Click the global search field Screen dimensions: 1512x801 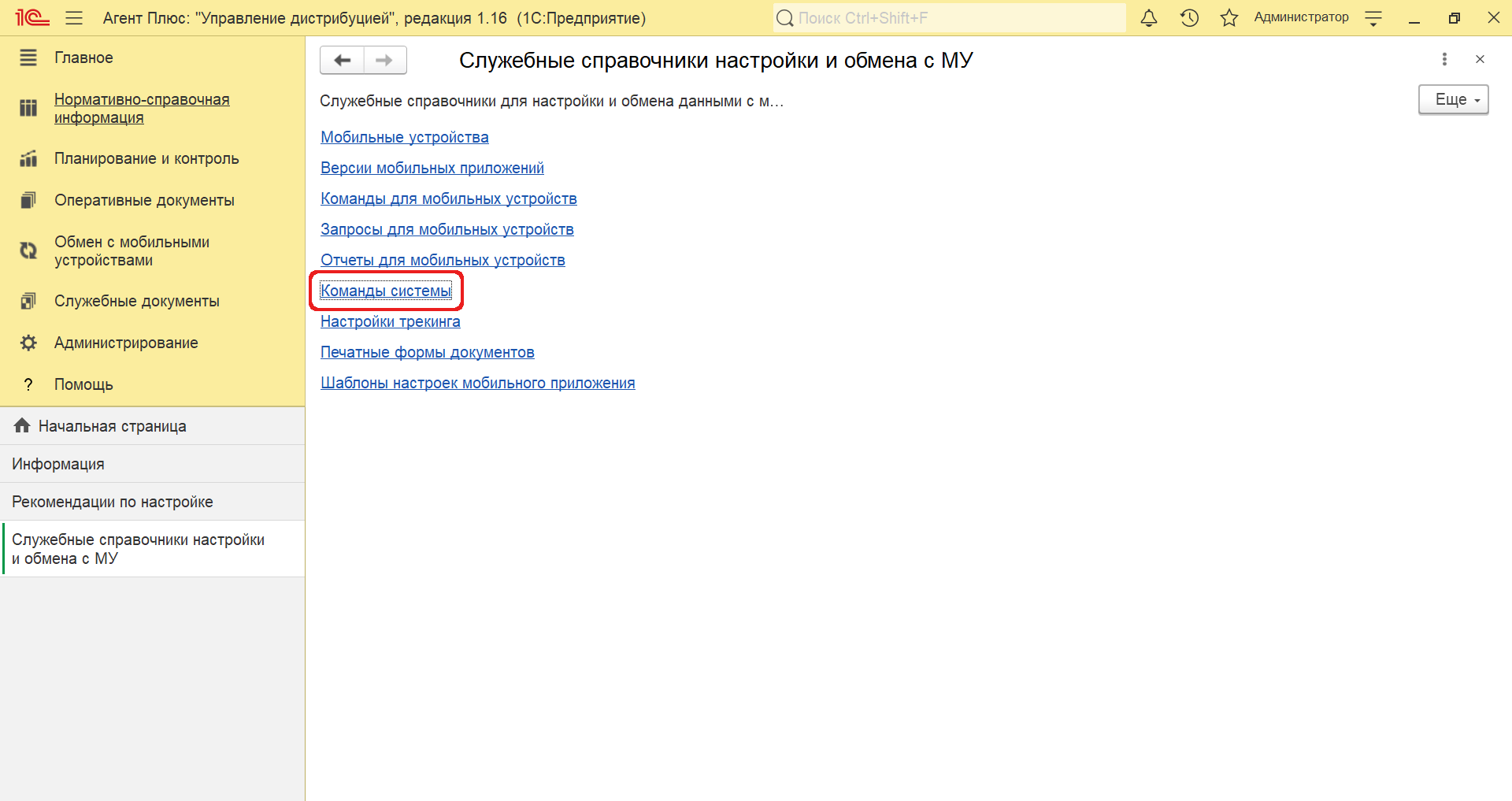[x=949, y=17]
